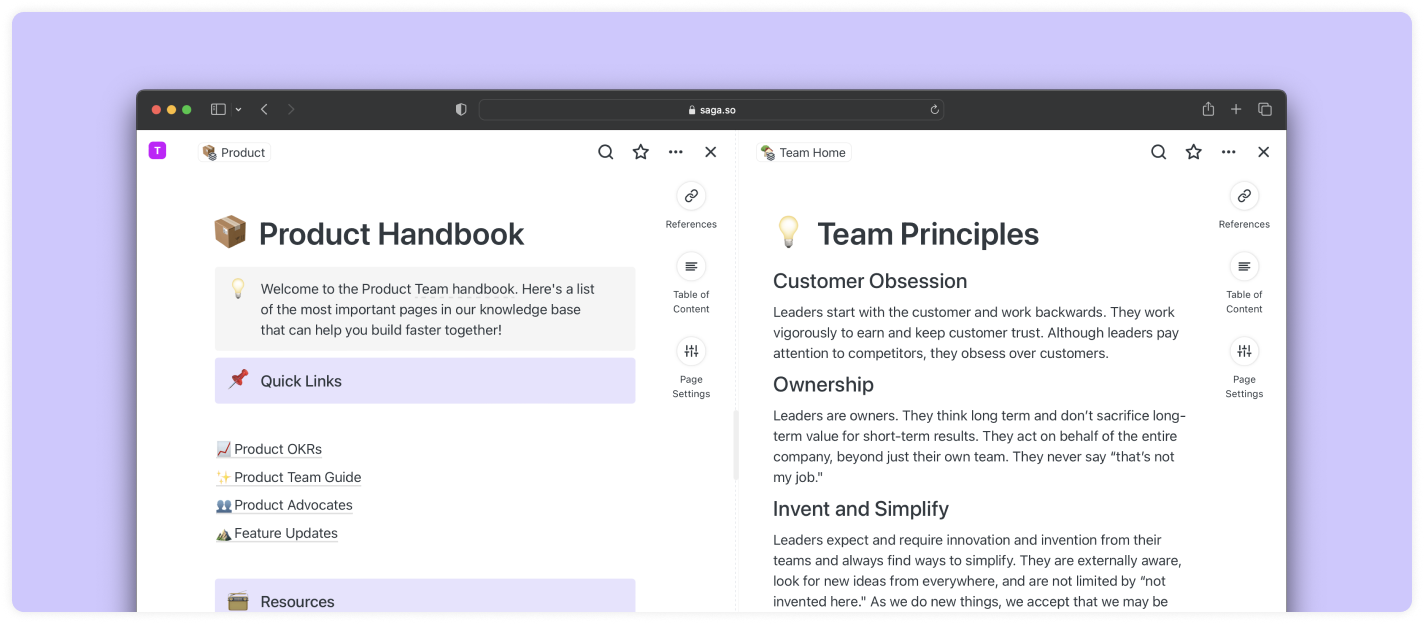The image size is (1424, 624).
Task: Open Page Settings for Team Principles
Action: coord(1244,351)
